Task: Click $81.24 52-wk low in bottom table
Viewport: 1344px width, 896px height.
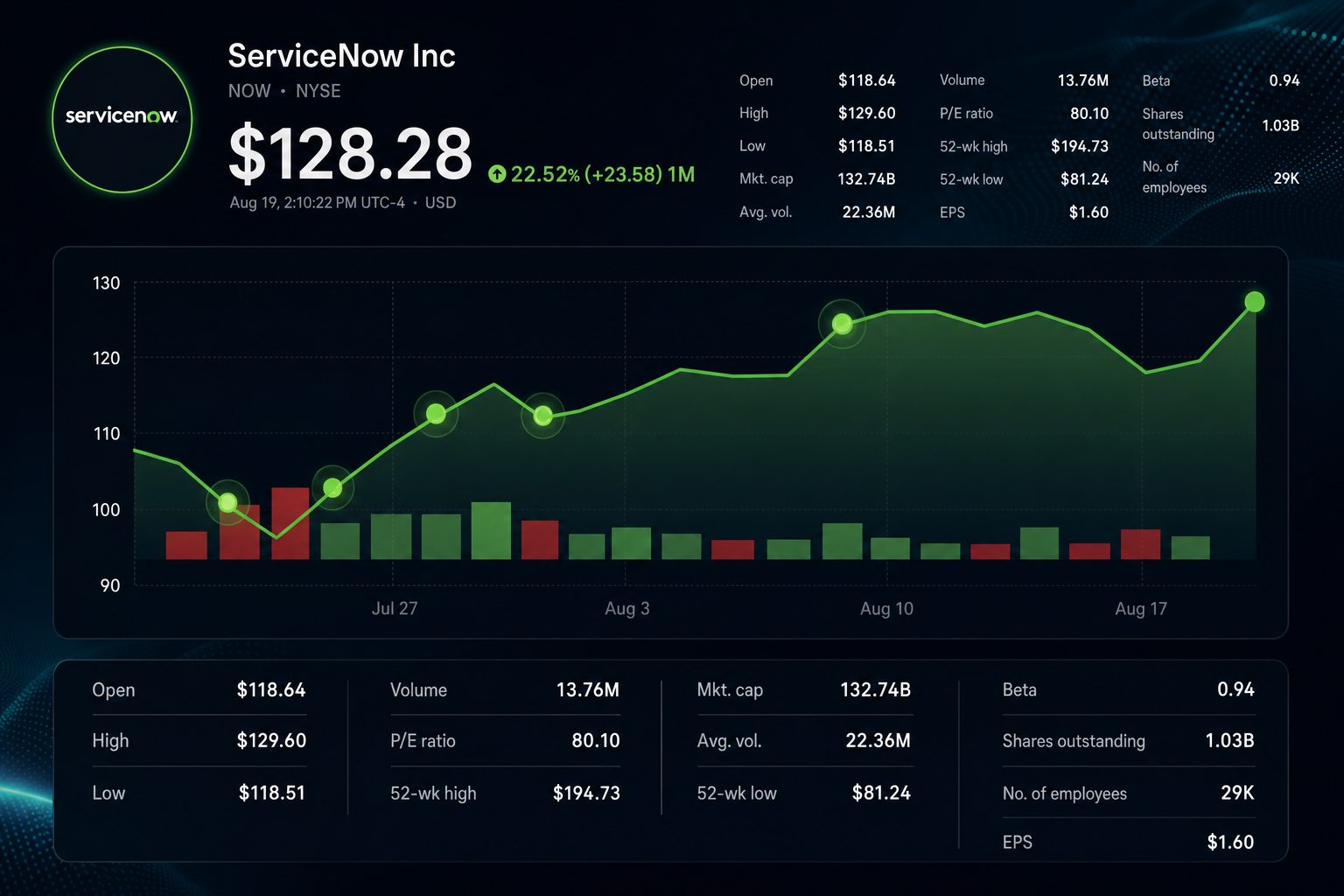Action: click(x=881, y=794)
